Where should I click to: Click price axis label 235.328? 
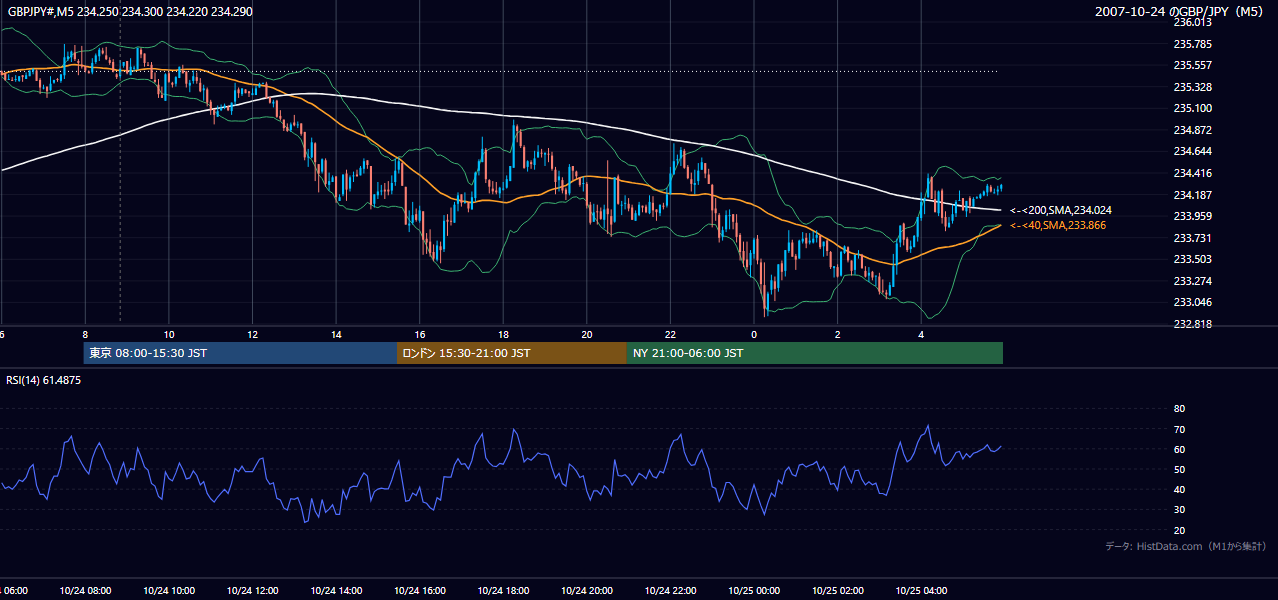(x=1192, y=87)
